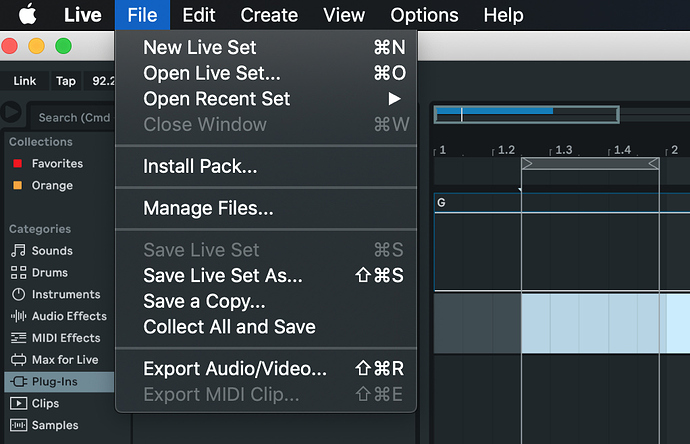Select the Drums category
The width and height of the screenshot is (690, 444).
[49, 272]
